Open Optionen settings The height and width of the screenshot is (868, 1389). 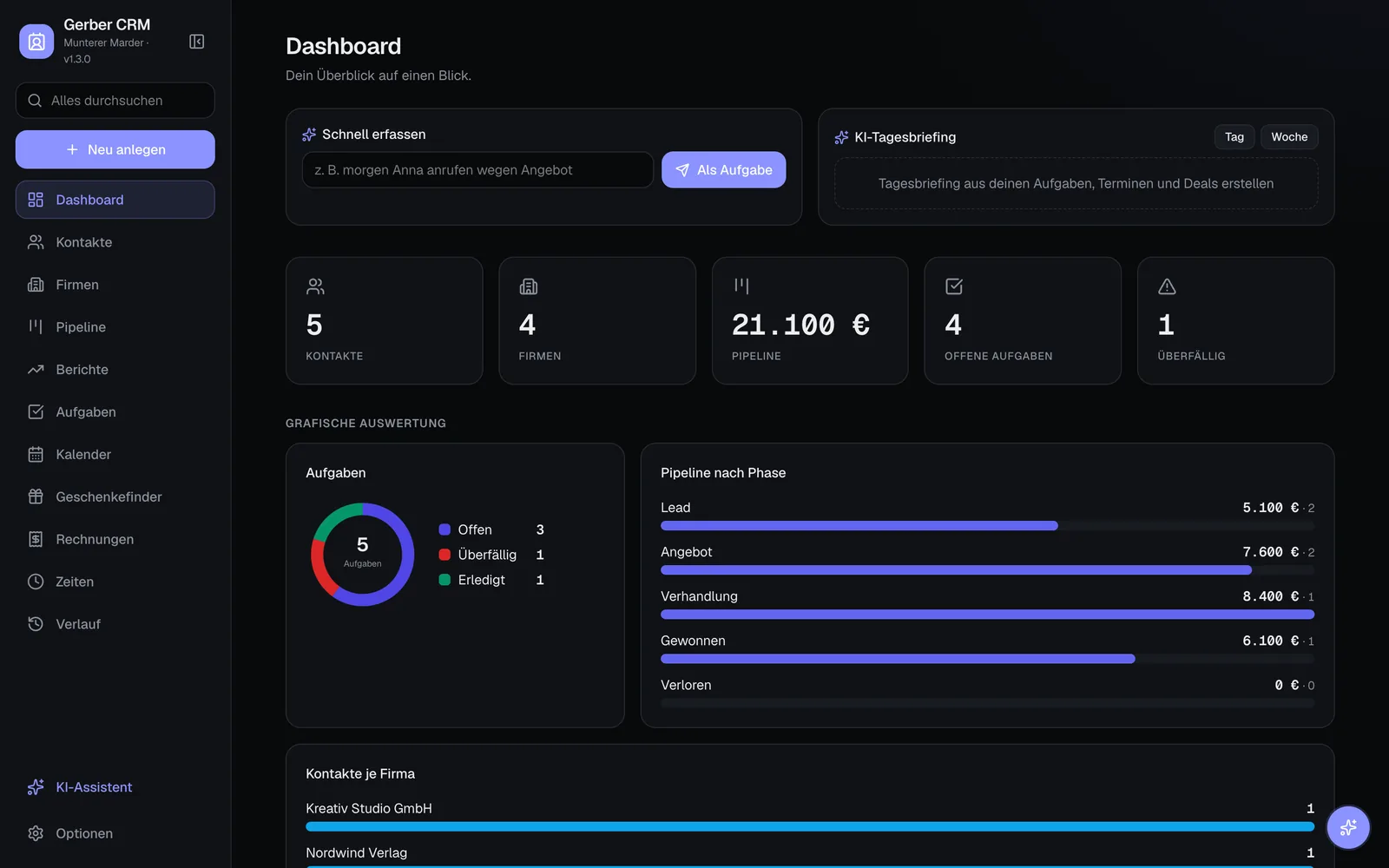click(x=115, y=833)
